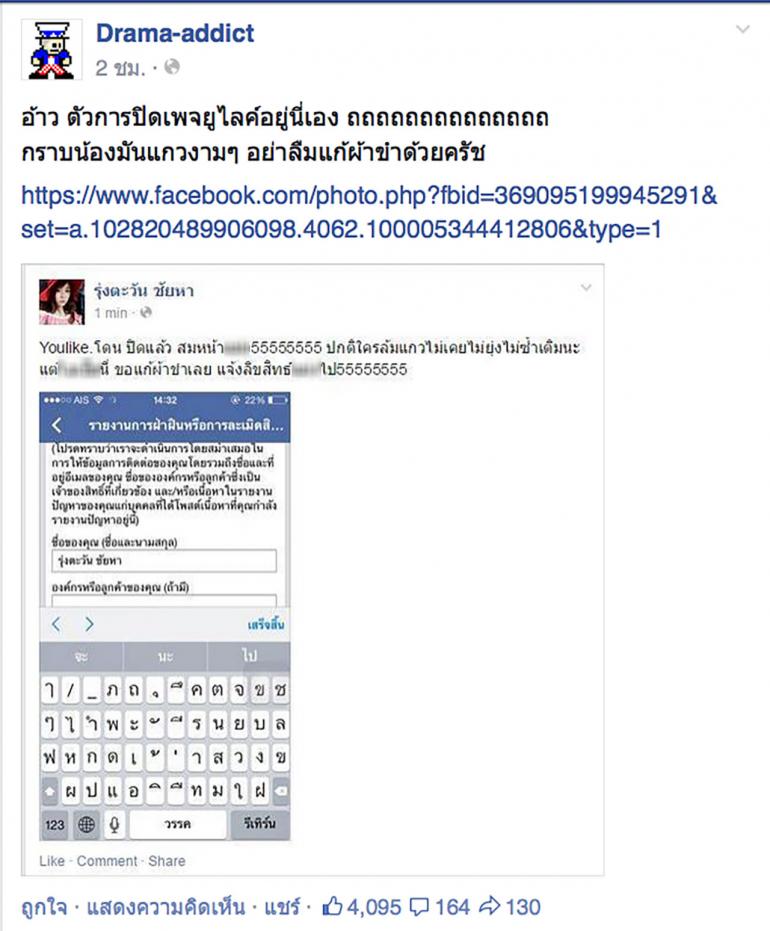Tap the globe keyboard language key
Image resolution: width=770 pixels, height=931 pixels.
pyautogui.click(x=86, y=824)
